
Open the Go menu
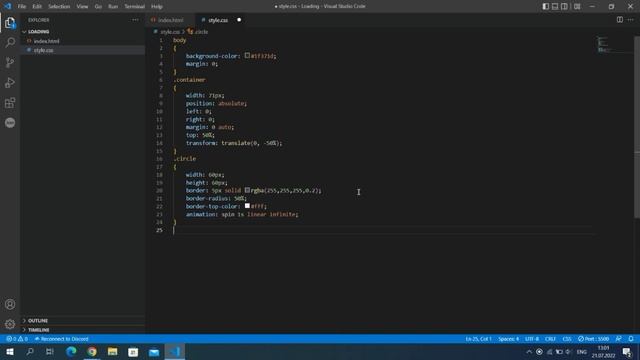(98, 7)
